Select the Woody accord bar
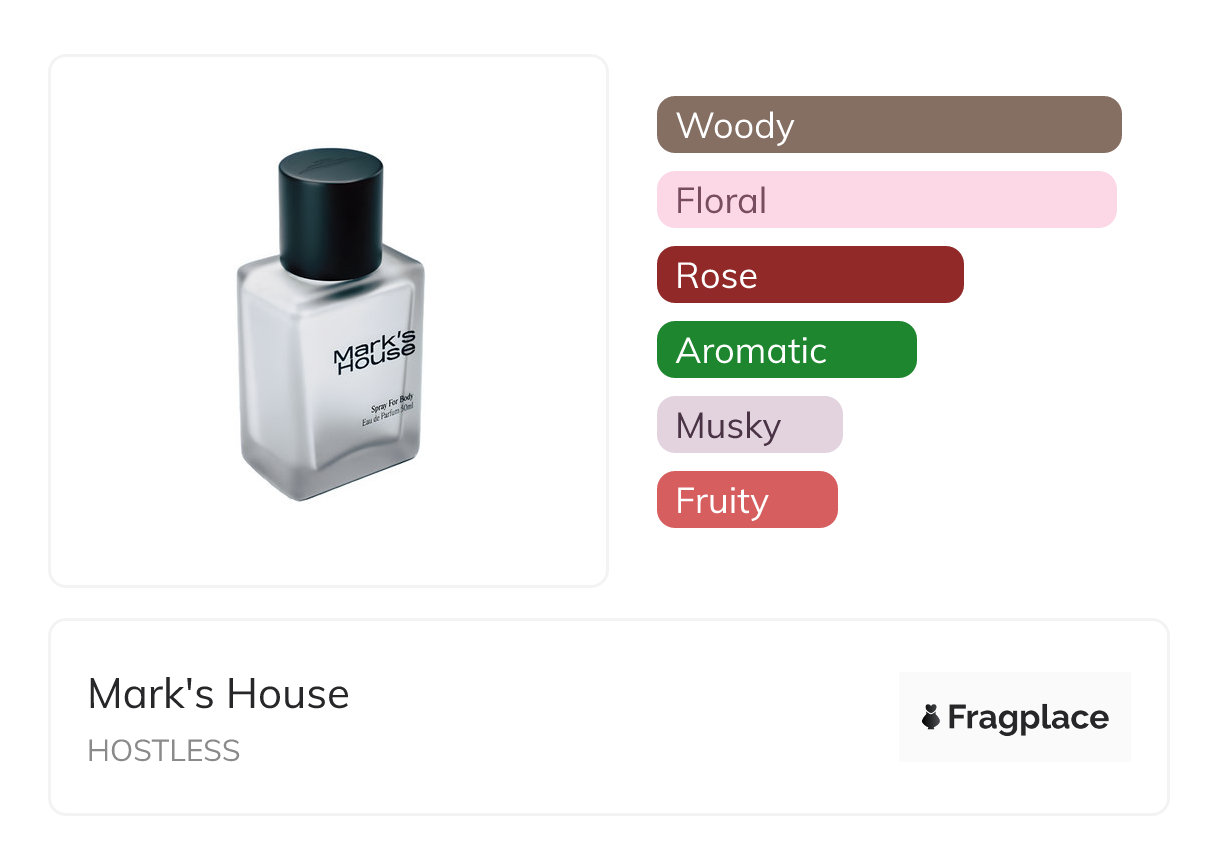The height and width of the screenshot is (864, 1218). click(x=888, y=125)
